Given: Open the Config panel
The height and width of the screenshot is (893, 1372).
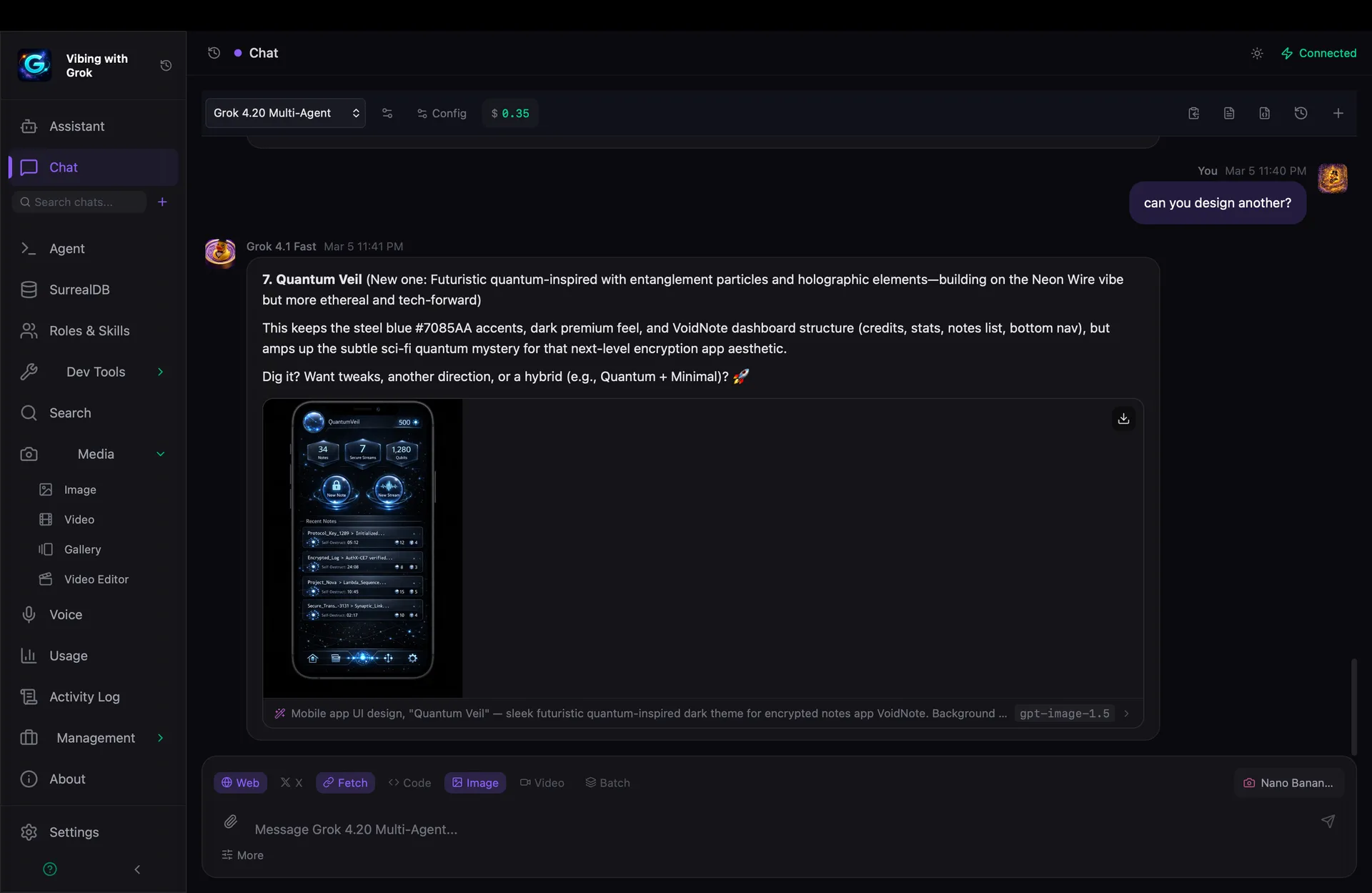Looking at the screenshot, I should pyautogui.click(x=441, y=113).
